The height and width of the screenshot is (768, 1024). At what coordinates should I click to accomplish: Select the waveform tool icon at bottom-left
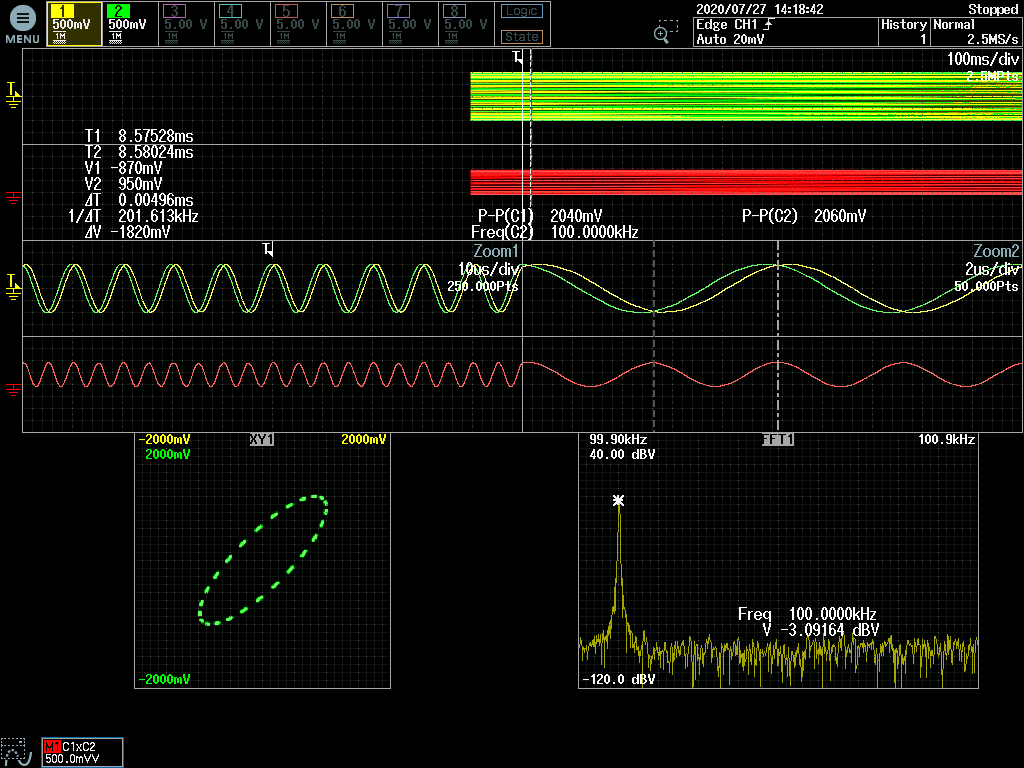[x=17, y=752]
